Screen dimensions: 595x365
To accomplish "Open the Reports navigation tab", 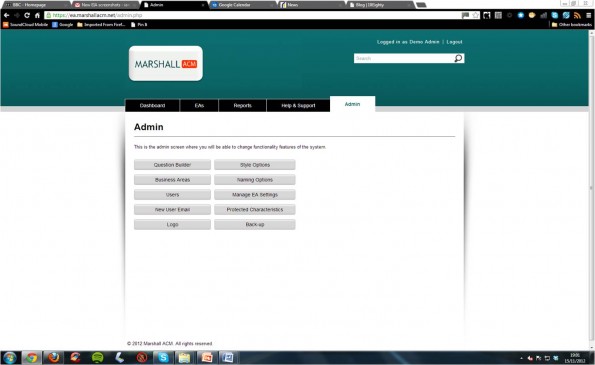I will (x=242, y=105).
